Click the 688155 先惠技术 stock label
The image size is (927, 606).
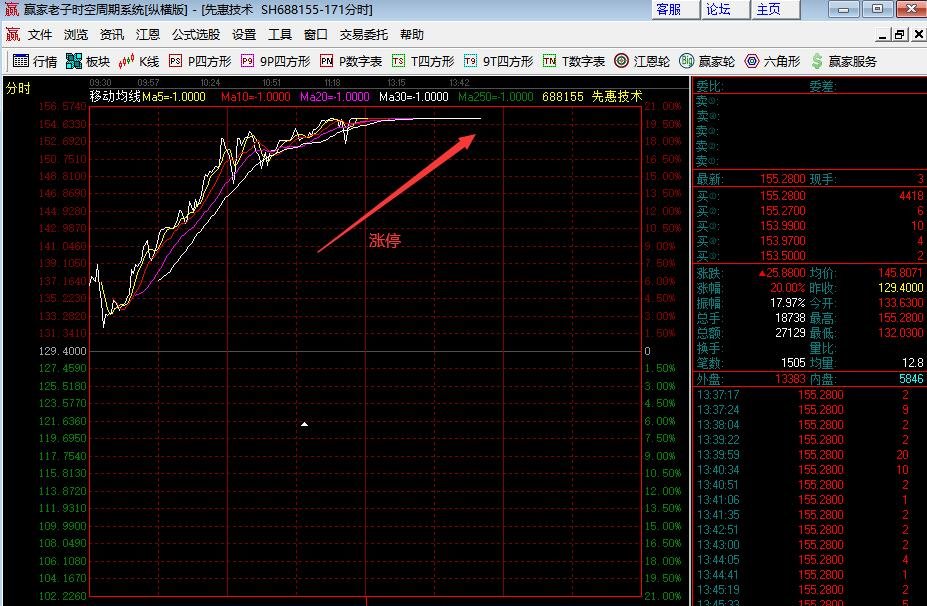click(x=592, y=96)
